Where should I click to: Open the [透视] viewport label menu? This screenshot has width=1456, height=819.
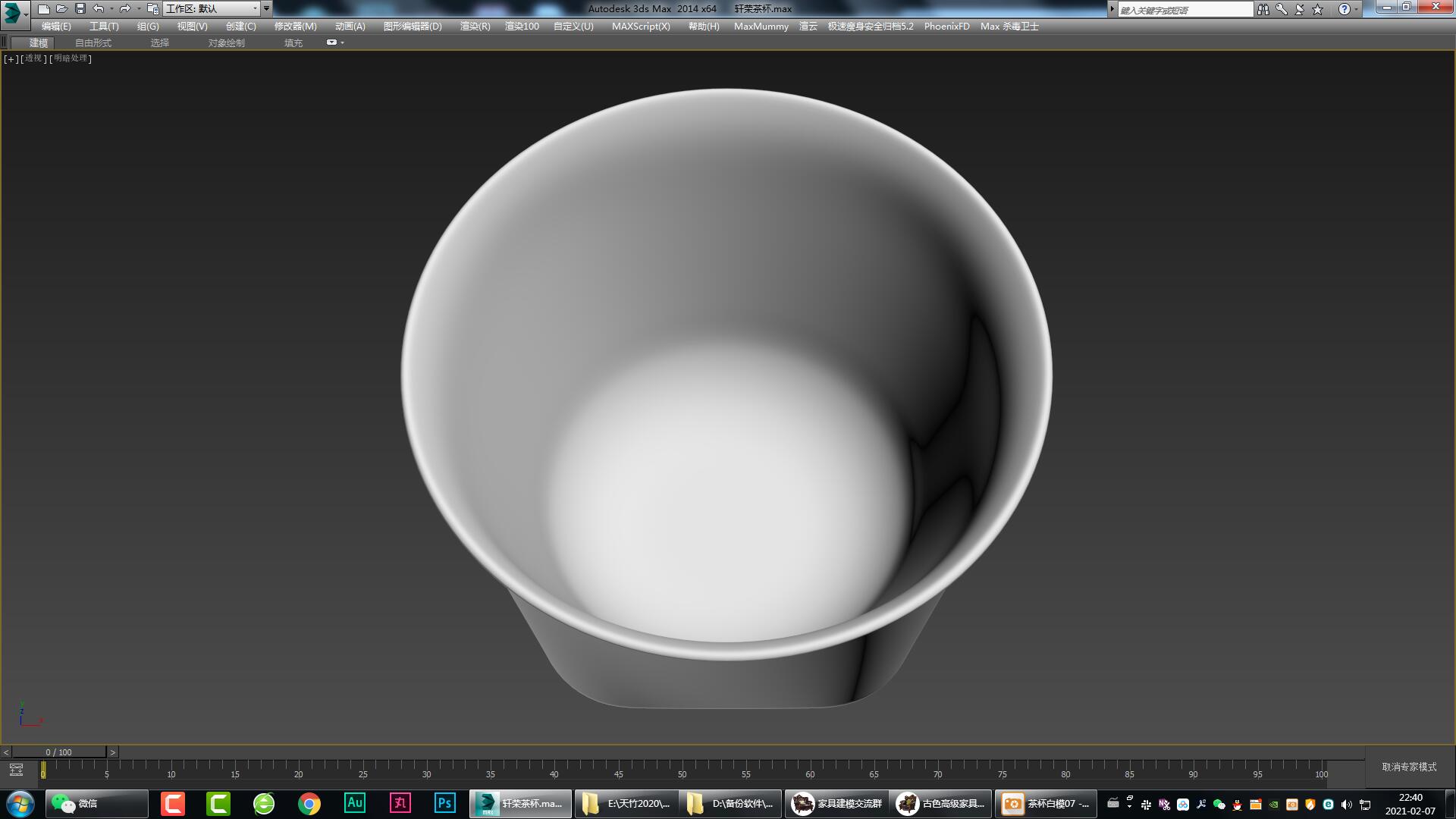[x=32, y=58]
